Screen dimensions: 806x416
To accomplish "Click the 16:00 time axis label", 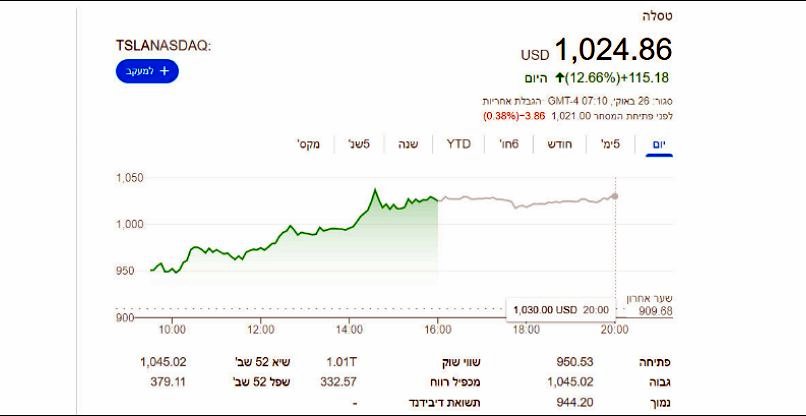I will (x=438, y=329).
